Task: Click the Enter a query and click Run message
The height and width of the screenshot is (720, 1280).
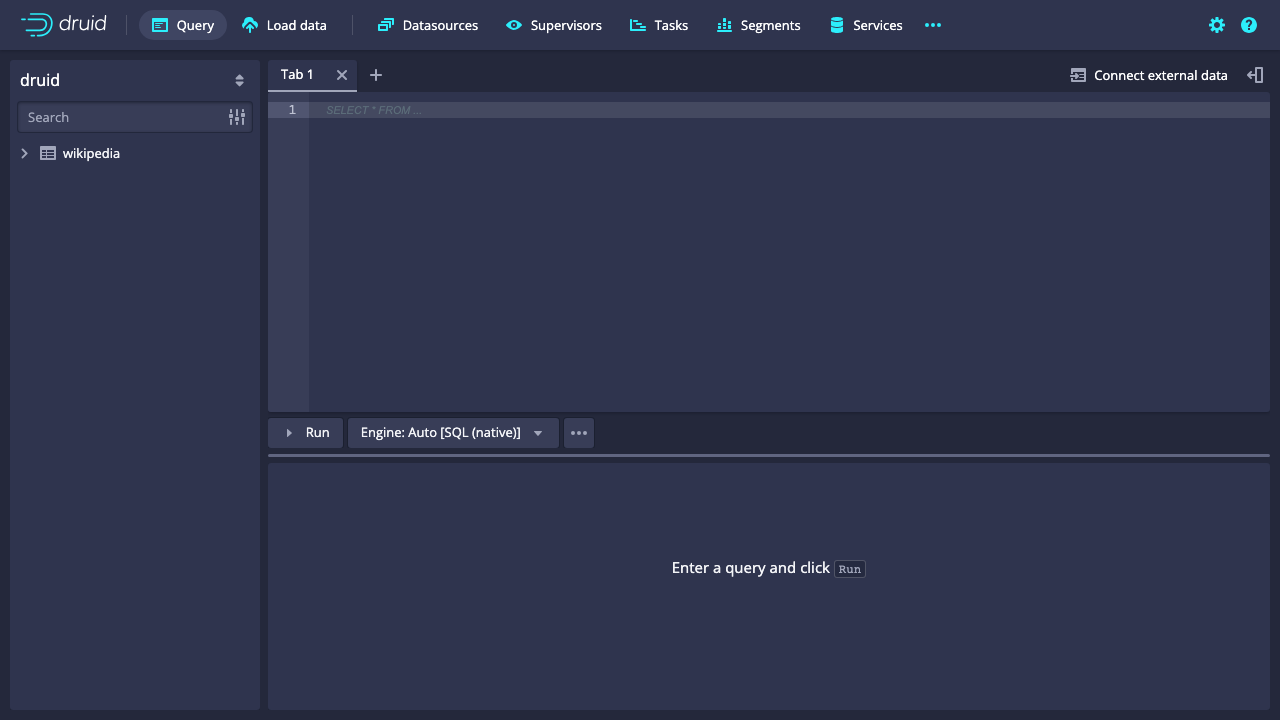Action: pyautogui.click(x=768, y=568)
